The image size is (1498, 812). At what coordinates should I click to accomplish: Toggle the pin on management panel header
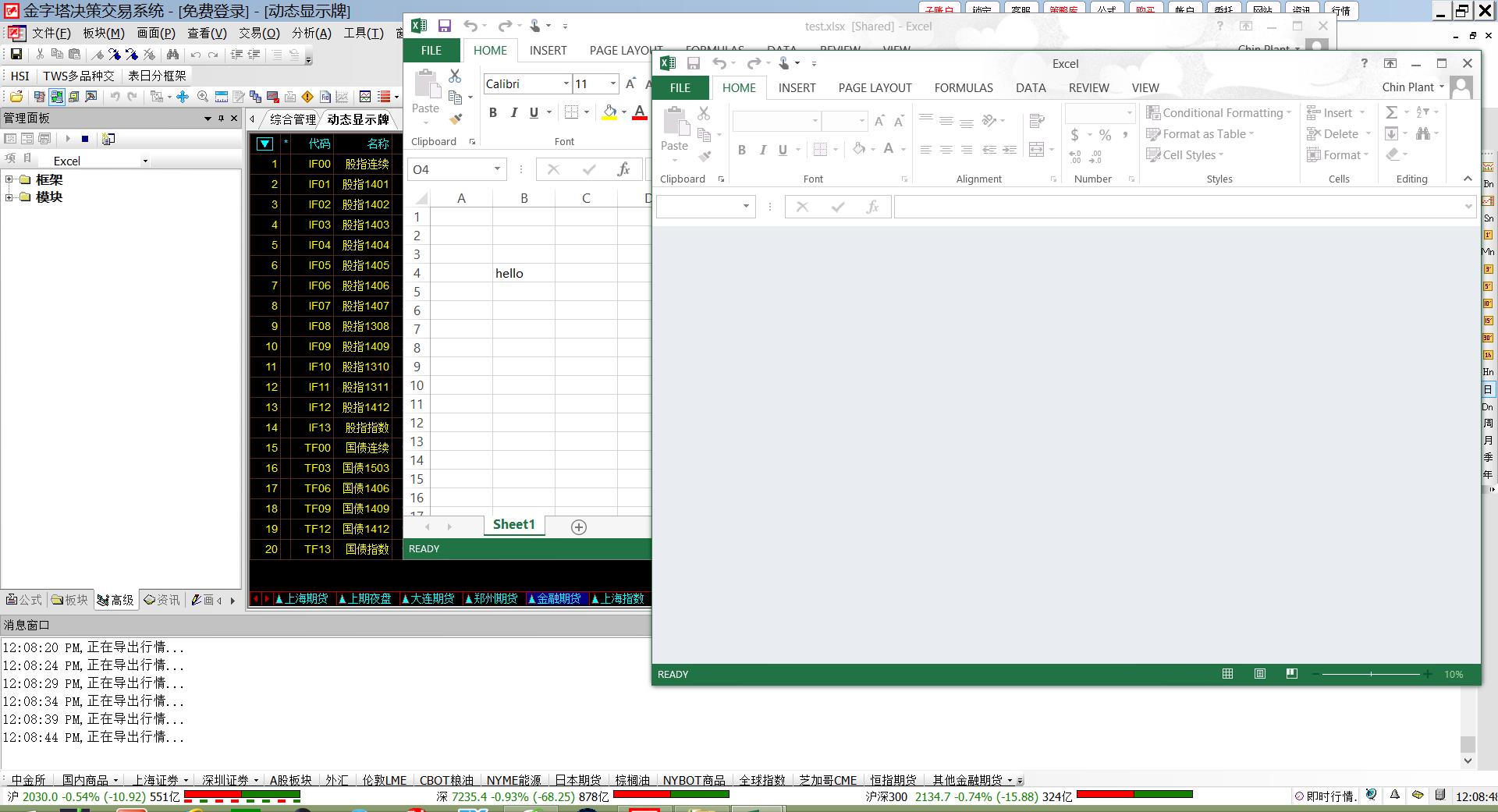[221, 119]
